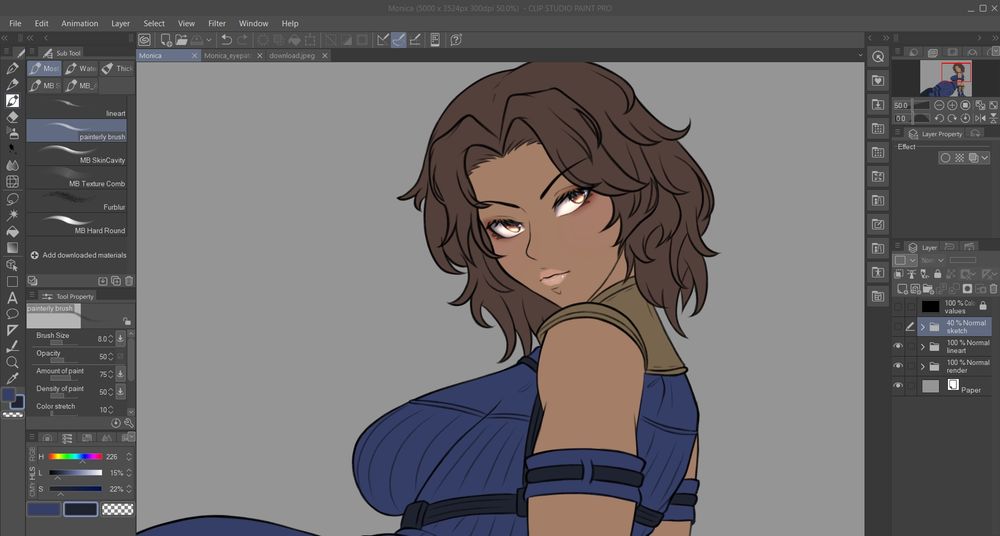Select the Lasso selection tool

pos(12,199)
